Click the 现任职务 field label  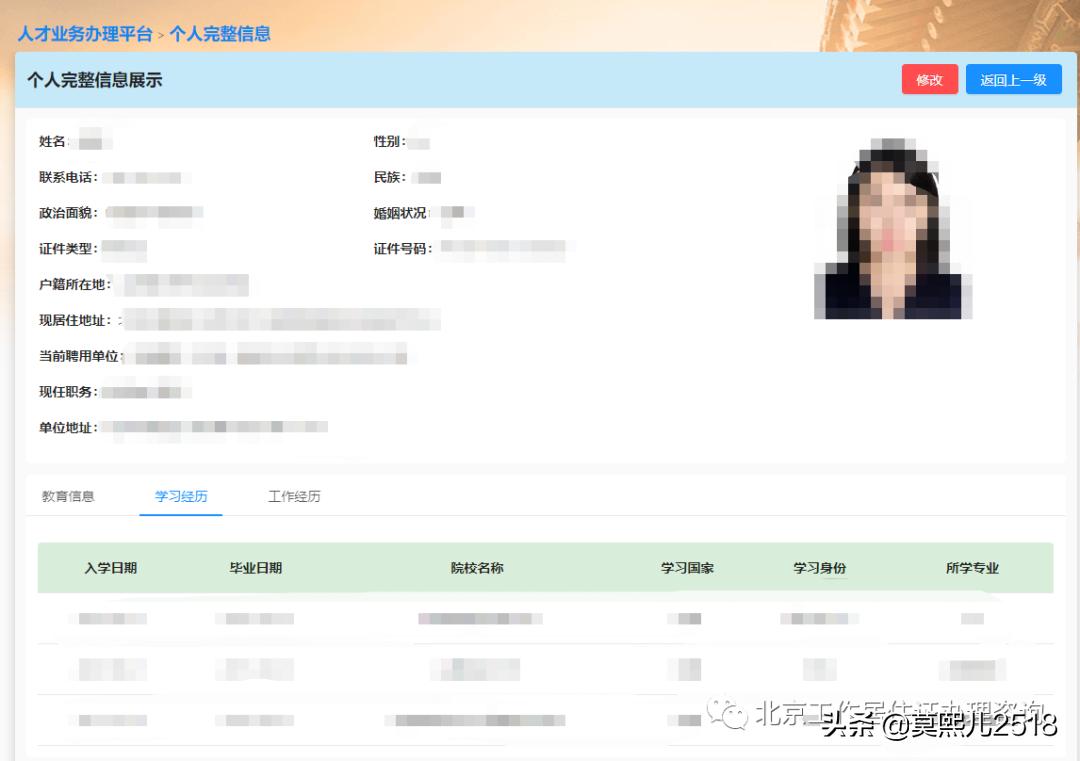(68, 392)
